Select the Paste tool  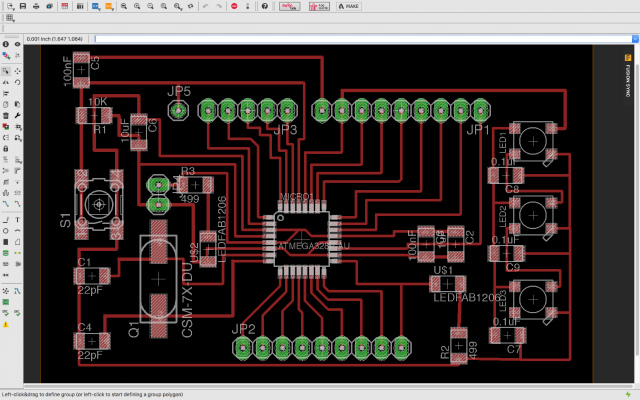point(18,105)
